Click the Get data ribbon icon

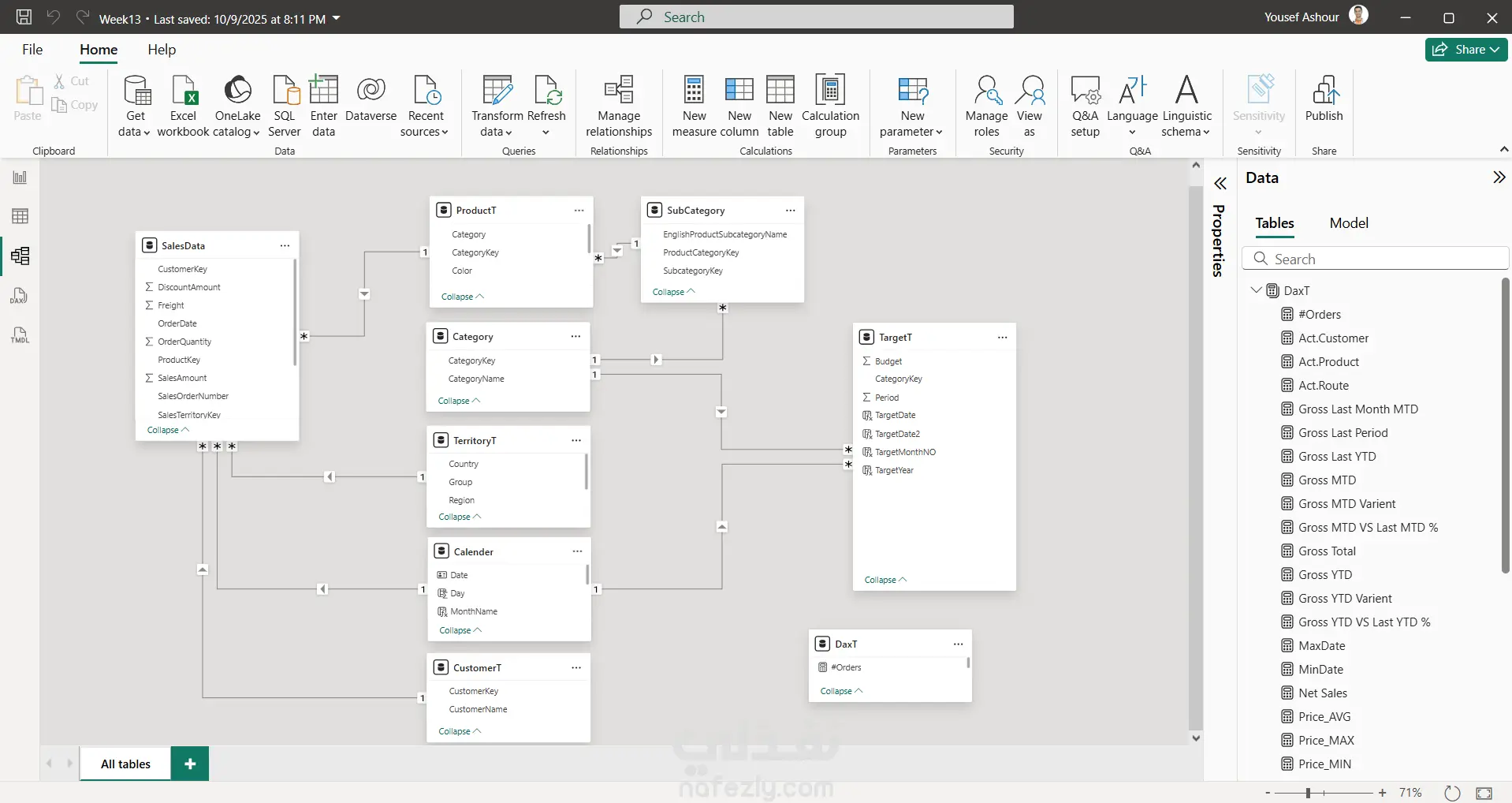(136, 106)
